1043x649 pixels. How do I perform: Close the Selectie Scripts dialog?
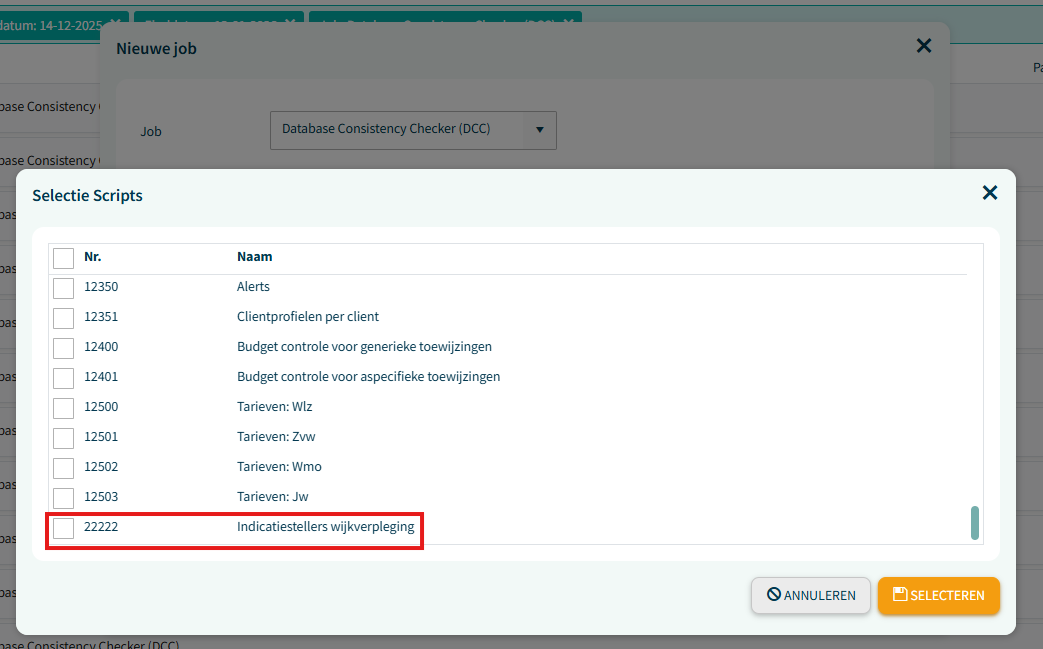(x=989, y=193)
